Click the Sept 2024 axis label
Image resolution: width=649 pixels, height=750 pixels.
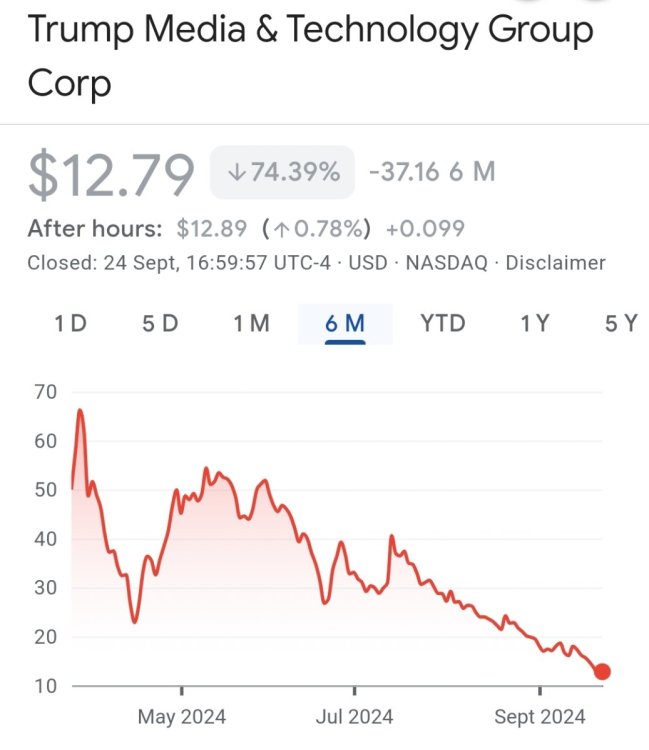click(x=540, y=717)
